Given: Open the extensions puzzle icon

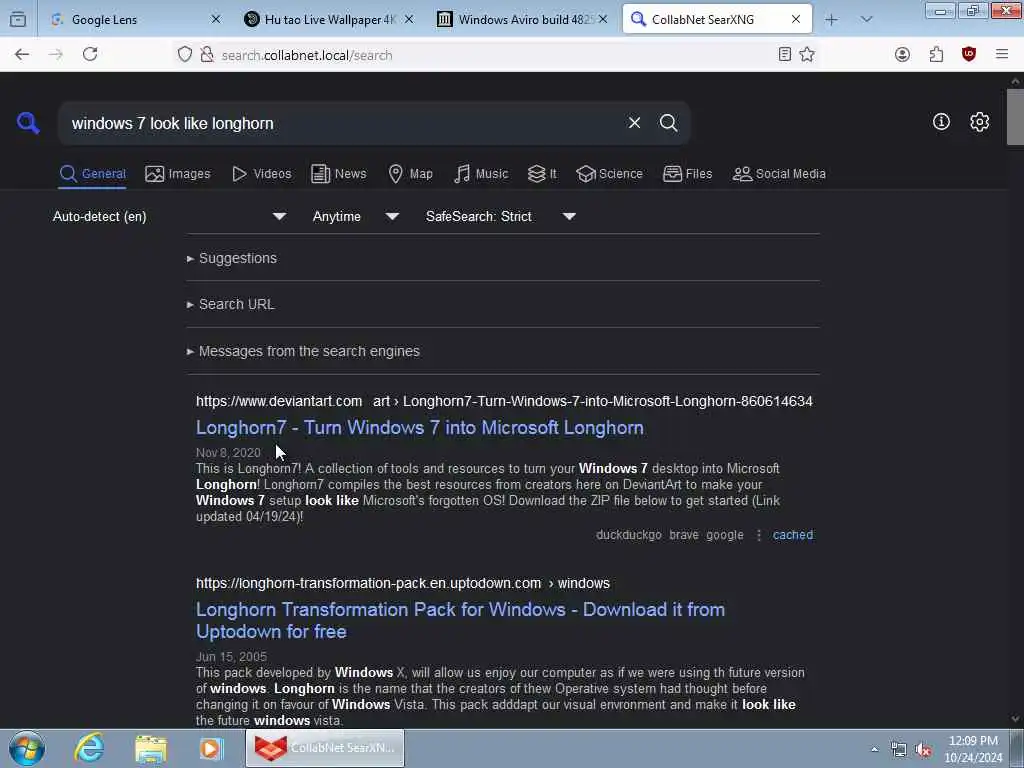Looking at the screenshot, I should click(936, 55).
